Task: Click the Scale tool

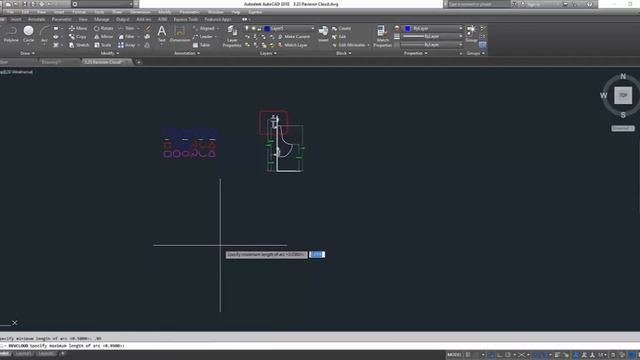Action: click(102, 45)
